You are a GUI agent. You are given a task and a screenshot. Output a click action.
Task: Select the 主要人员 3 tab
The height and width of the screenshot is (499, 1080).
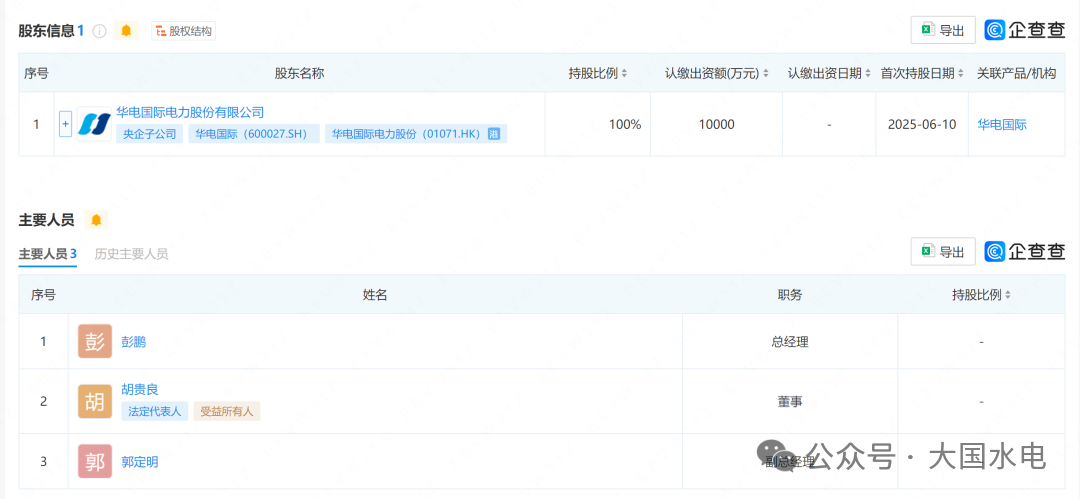click(47, 254)
